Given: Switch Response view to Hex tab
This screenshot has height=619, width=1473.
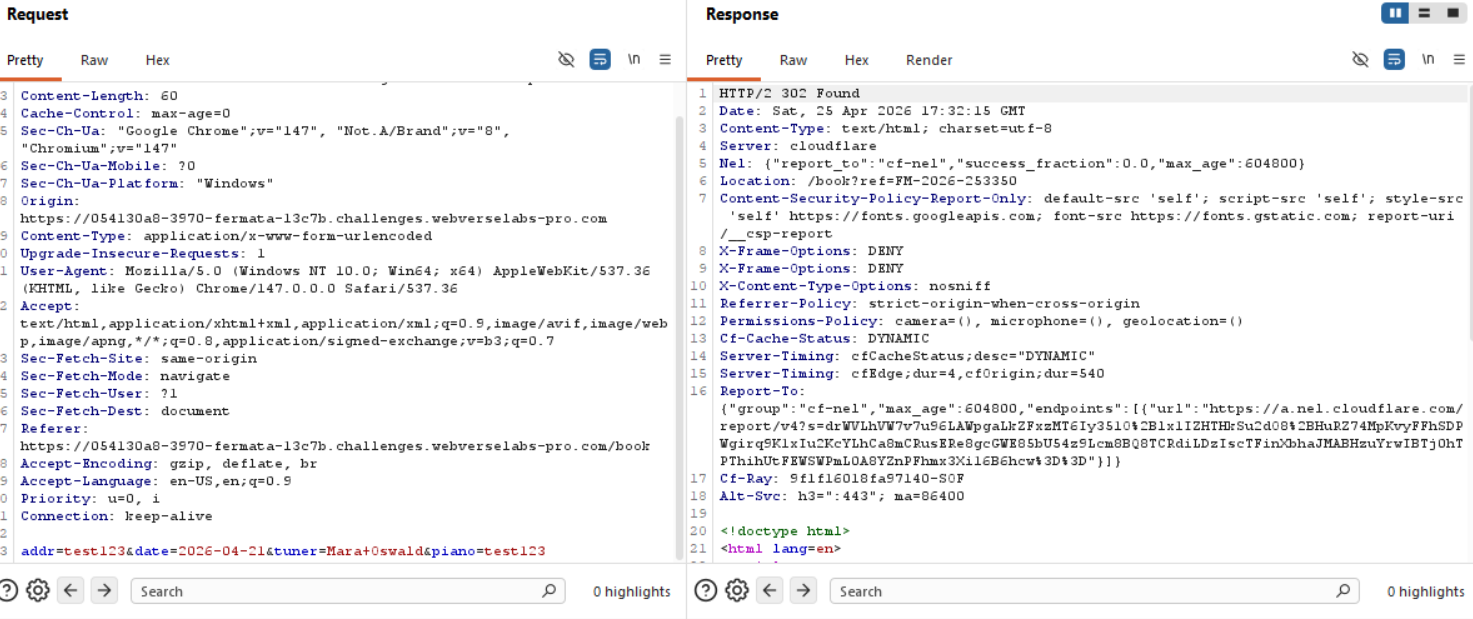Looking at the screenshot, I should [856, 60].
